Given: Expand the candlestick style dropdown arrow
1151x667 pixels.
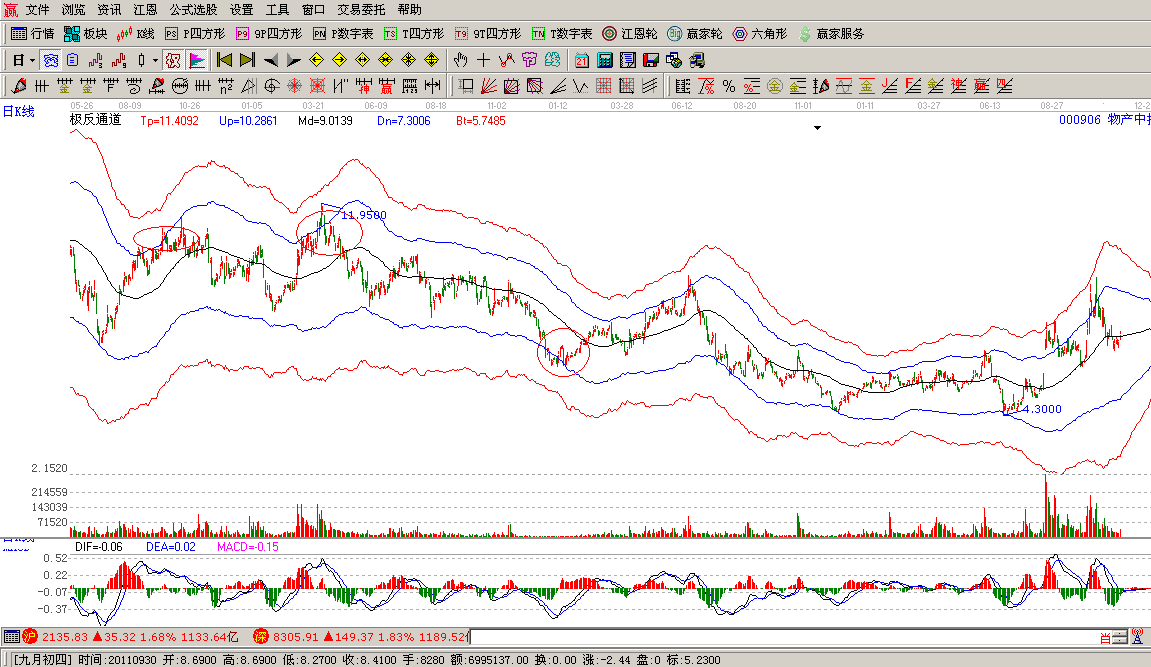Looking at the screenshot, I should point(155,60).
